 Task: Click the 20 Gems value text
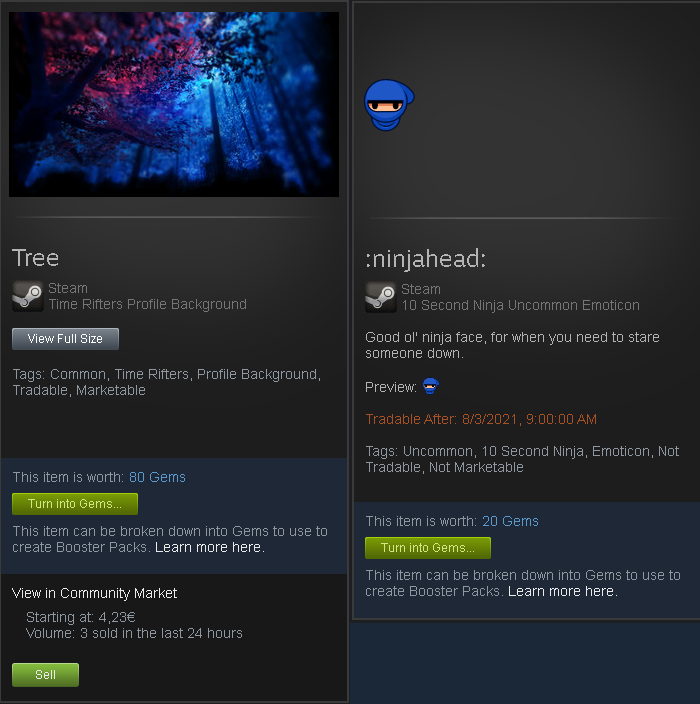pyautogui.click(x=510, y=521)
